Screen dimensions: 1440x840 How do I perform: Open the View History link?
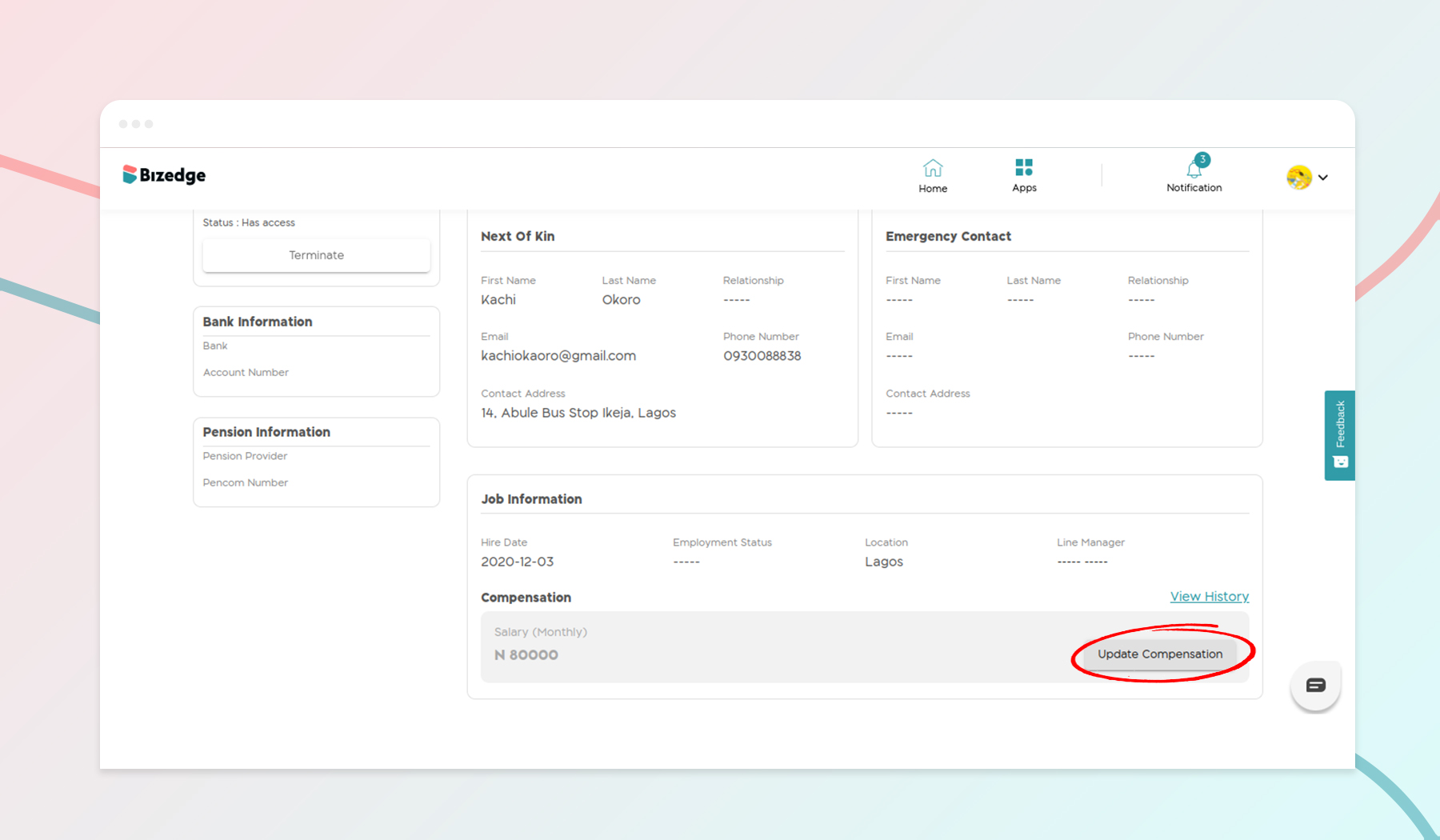[x=1209, y=597]
